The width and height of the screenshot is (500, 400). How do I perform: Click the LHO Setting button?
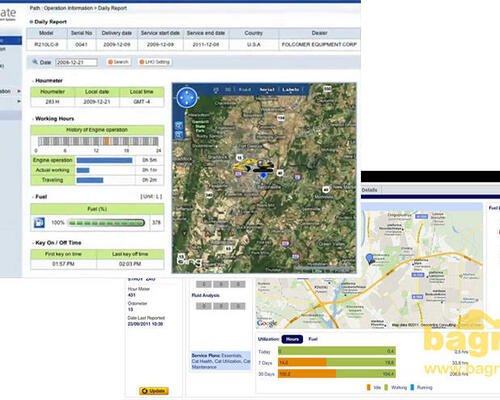[x=155, y=62]
